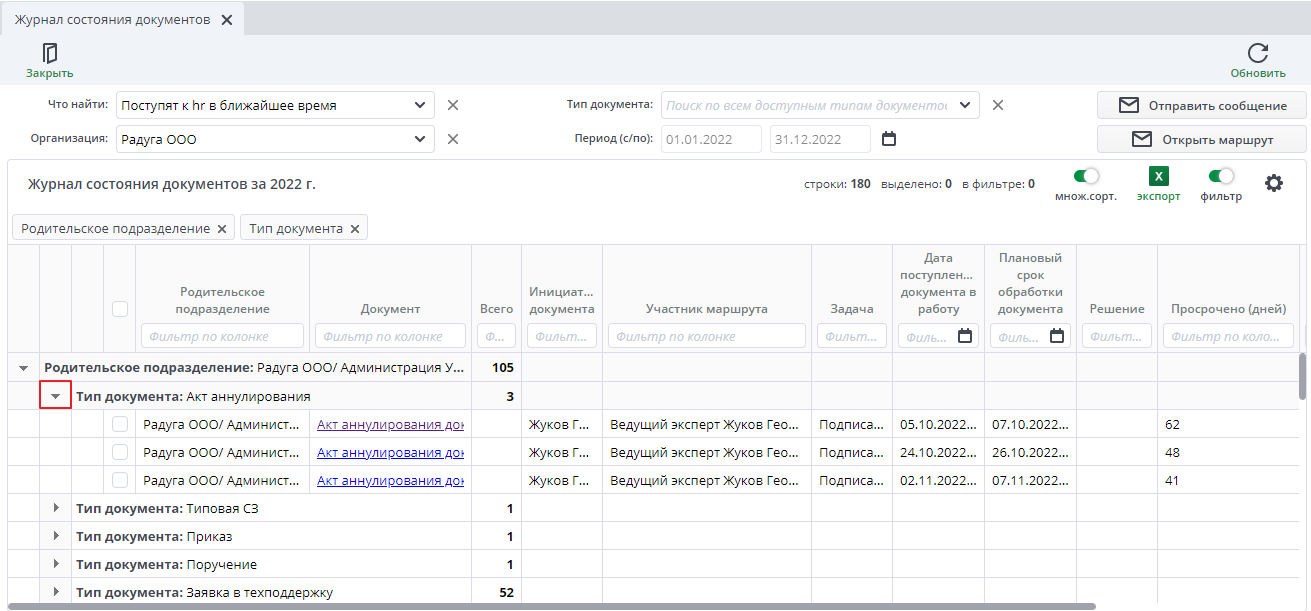This screenshot has width=1311, height=611.
Task: Toggle the фильтр switch
Action: point(1221,176)
